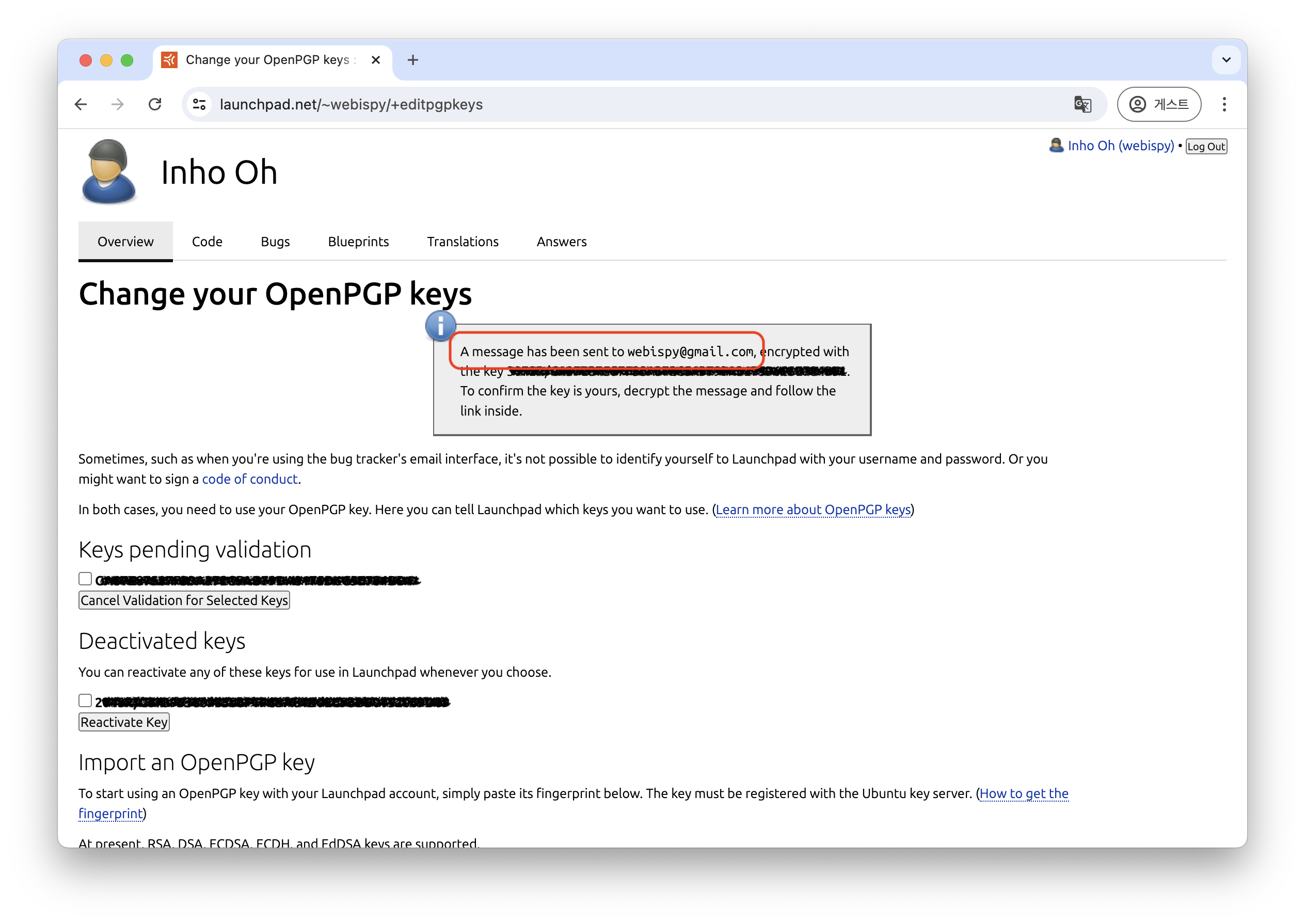Image resolution: width=1305 pixels, height=924 pixels.
Task: Click the Deactivated keys heading
Action: tap(162, 641)
